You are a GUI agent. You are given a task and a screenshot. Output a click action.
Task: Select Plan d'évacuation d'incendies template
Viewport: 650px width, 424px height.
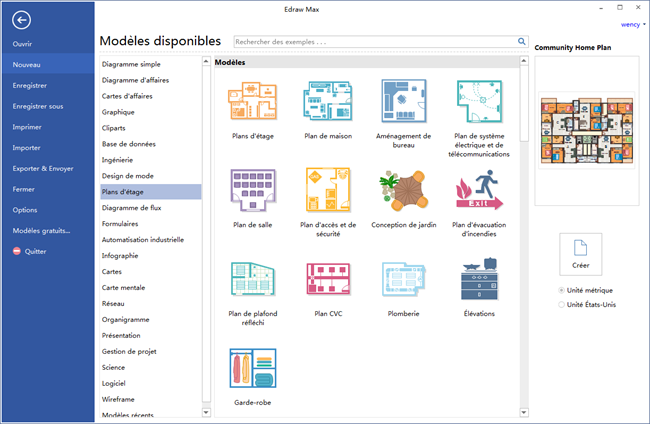click(x=479, y=190)
